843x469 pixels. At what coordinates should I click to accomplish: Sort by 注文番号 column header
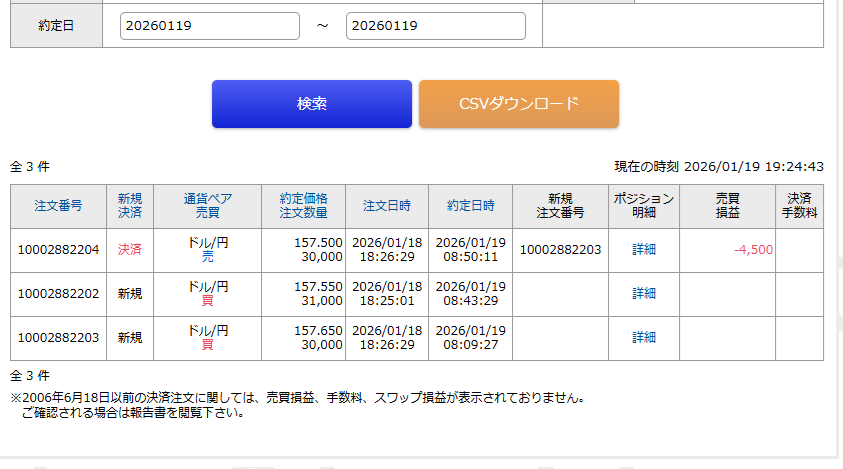tap(58, 206)
